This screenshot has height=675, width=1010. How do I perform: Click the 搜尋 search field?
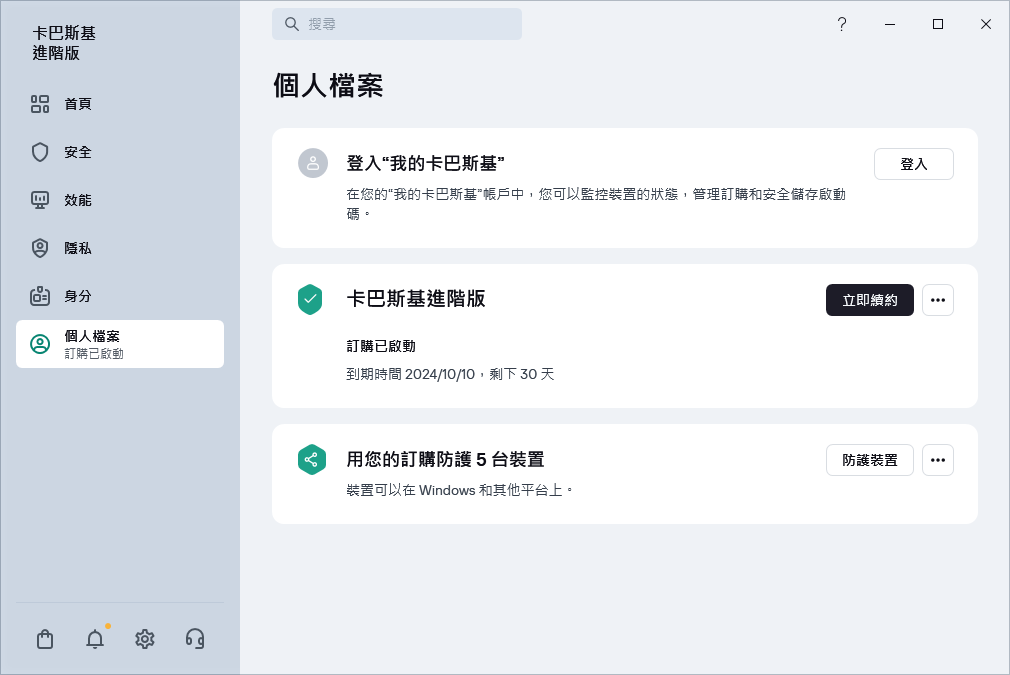click(x=397, y=24)
